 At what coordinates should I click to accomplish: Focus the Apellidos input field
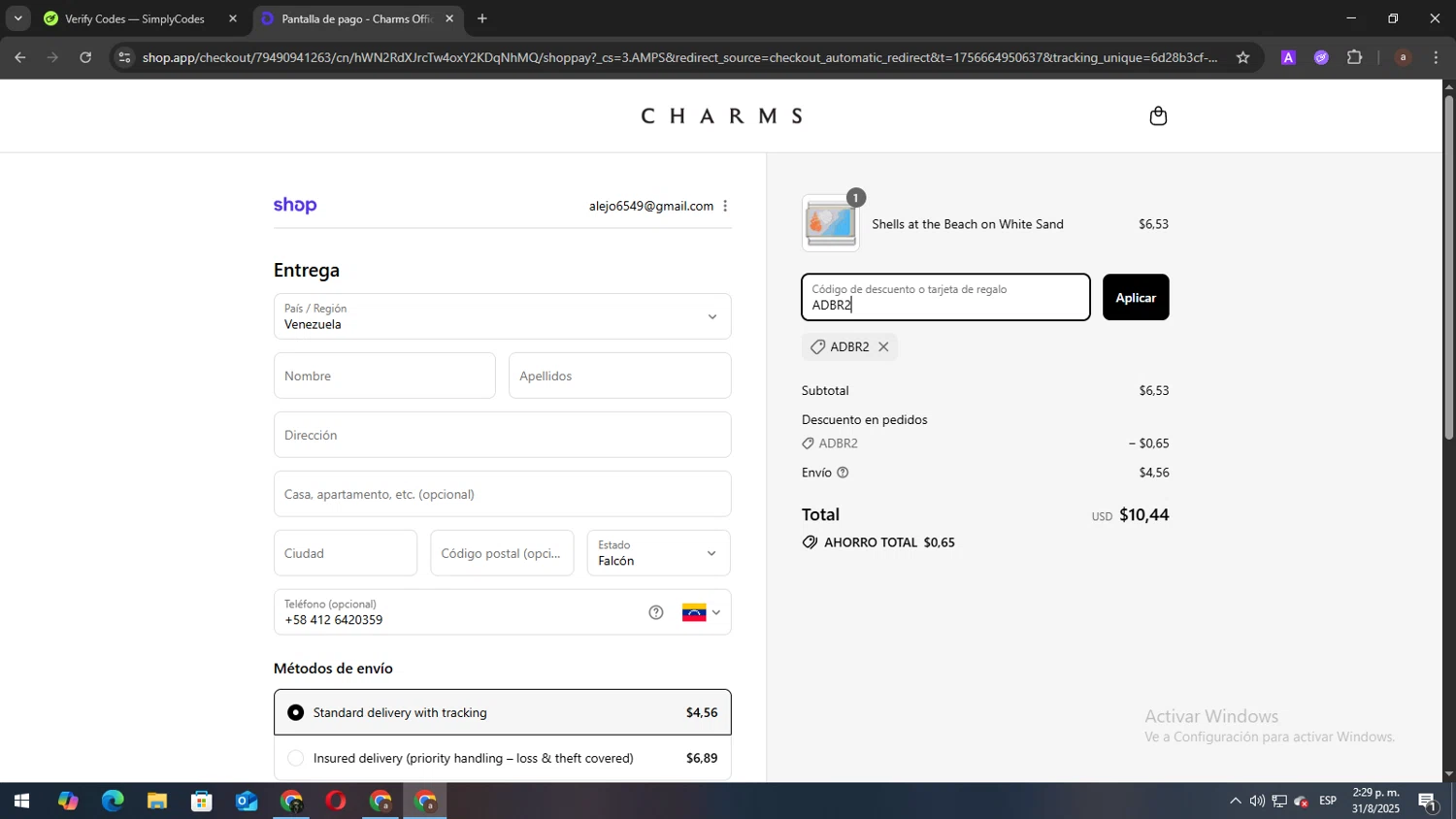coord(619,376)
